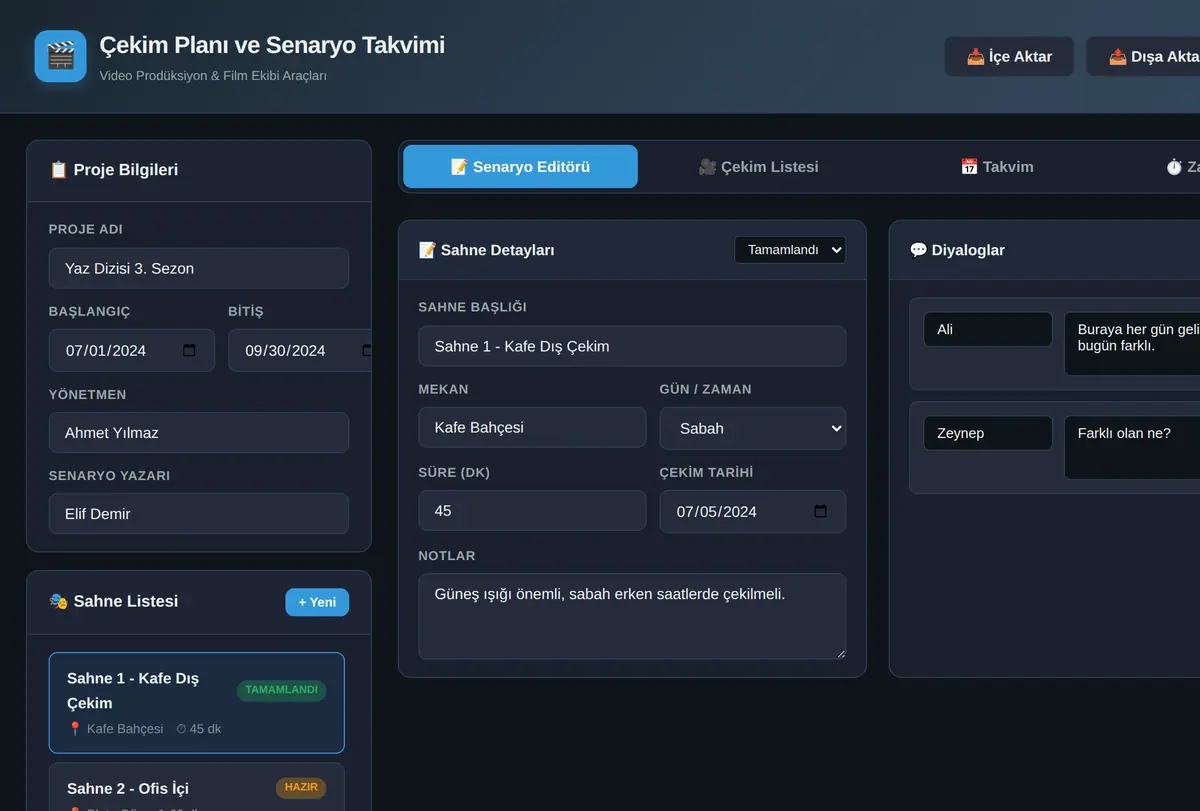
Task: Click Diyaloglar panel heading
Action: pos(957,250)
